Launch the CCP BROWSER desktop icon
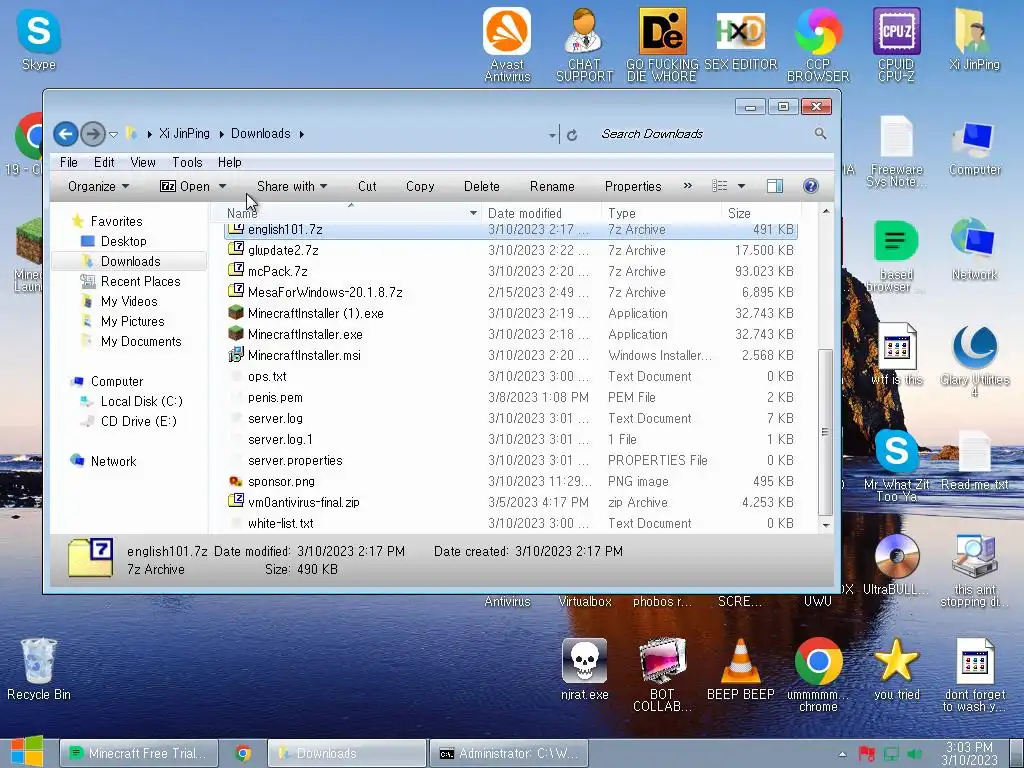Screen dimensions: 1024x768 818,44
